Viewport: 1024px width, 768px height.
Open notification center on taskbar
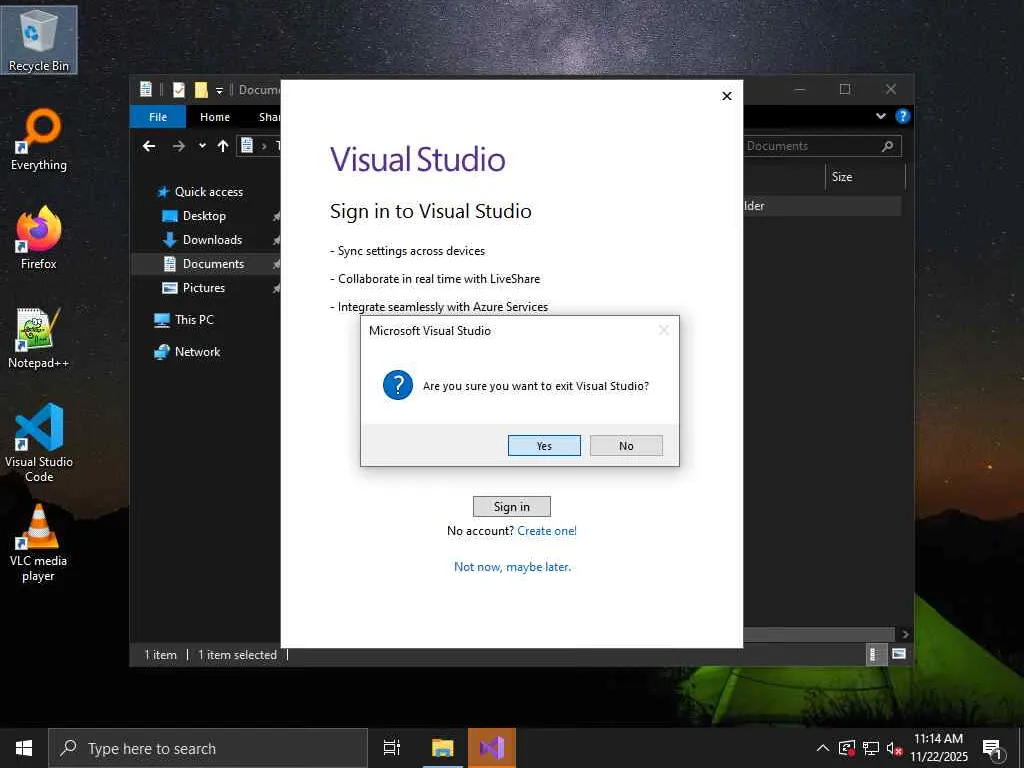coord(992,748)
